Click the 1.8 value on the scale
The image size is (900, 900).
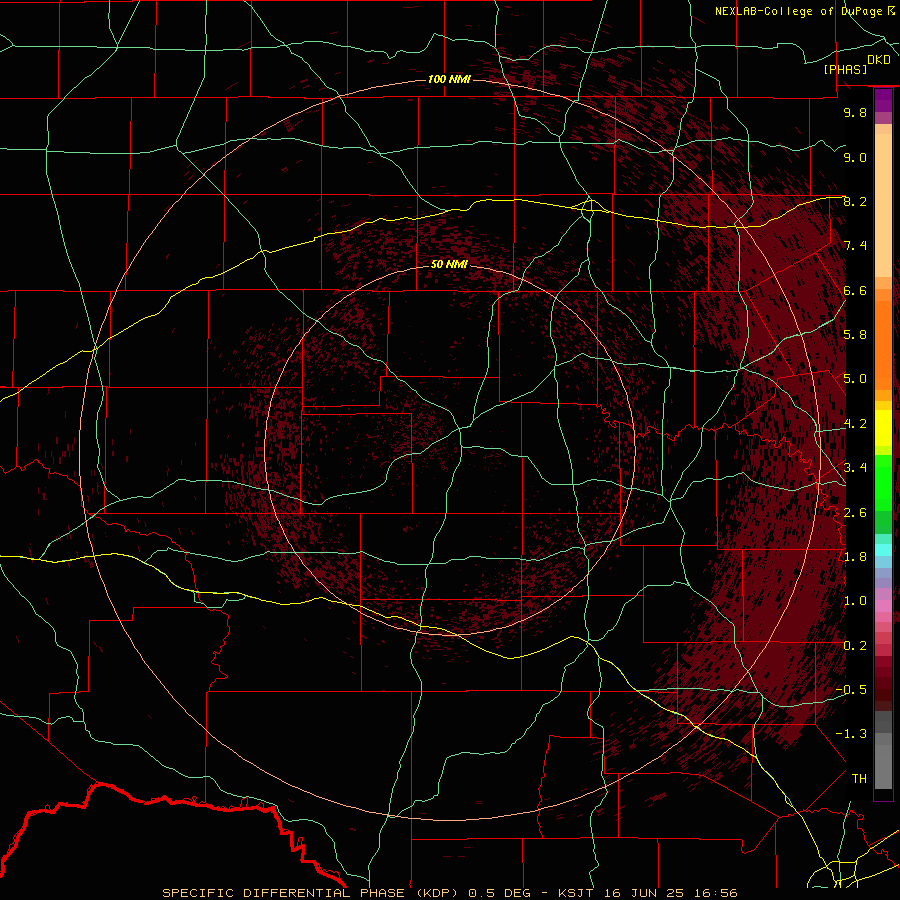click(x=855, y=557)
